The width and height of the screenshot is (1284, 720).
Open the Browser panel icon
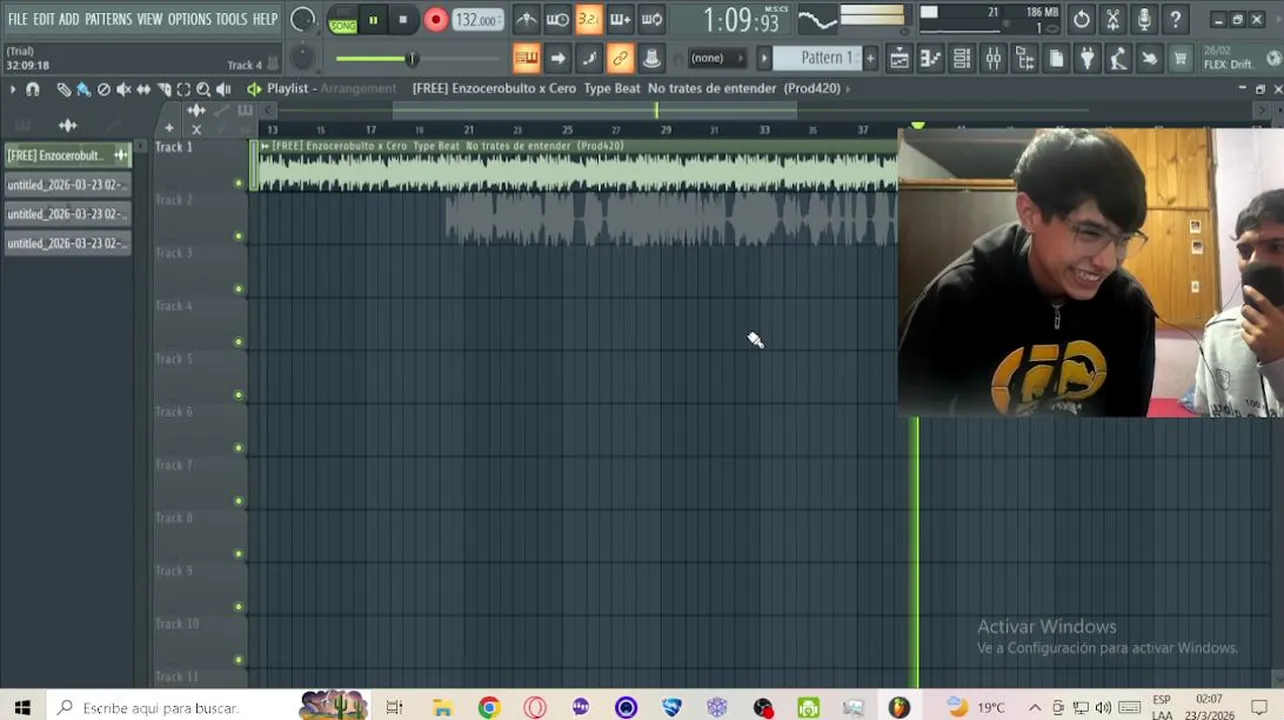point(1025,59)
